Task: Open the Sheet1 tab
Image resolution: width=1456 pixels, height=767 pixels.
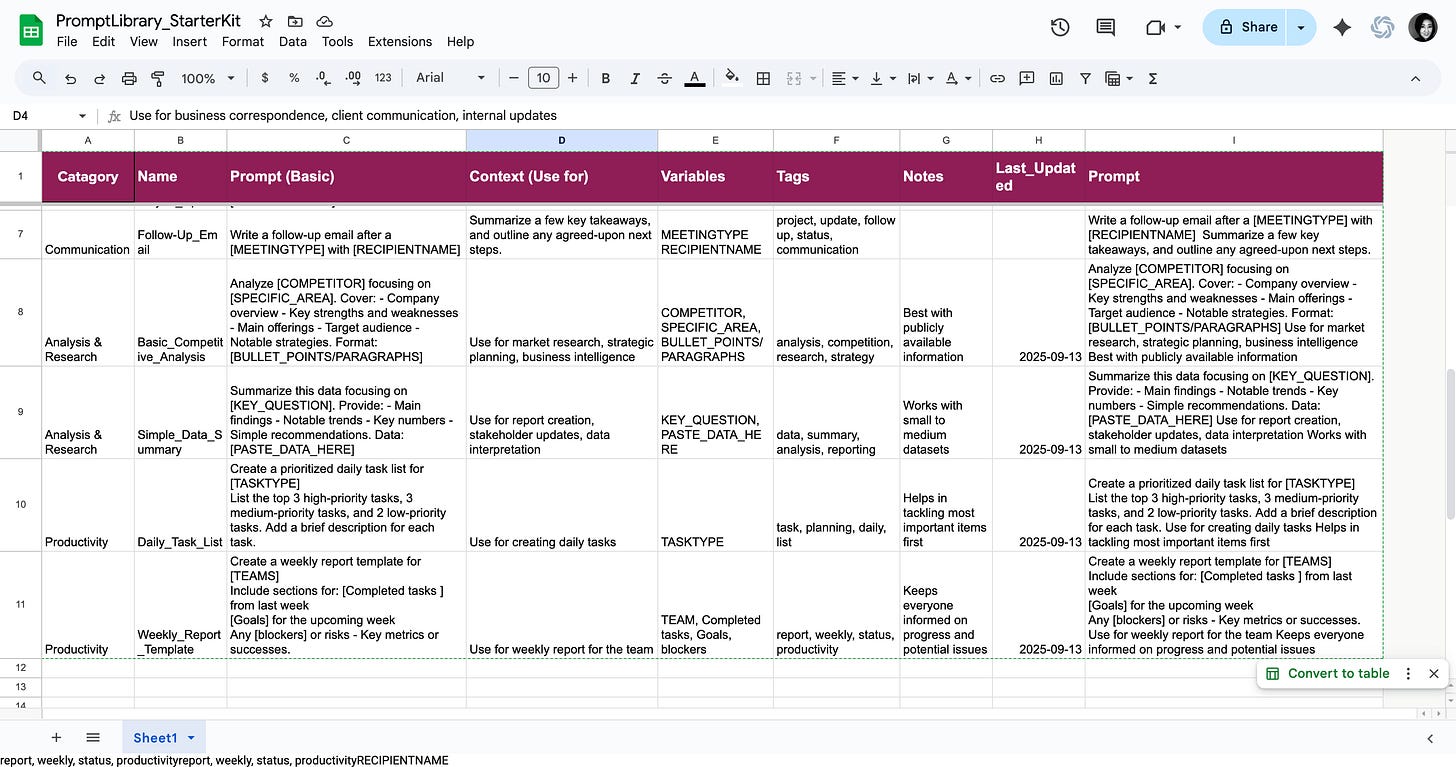Action: [164, 738]
